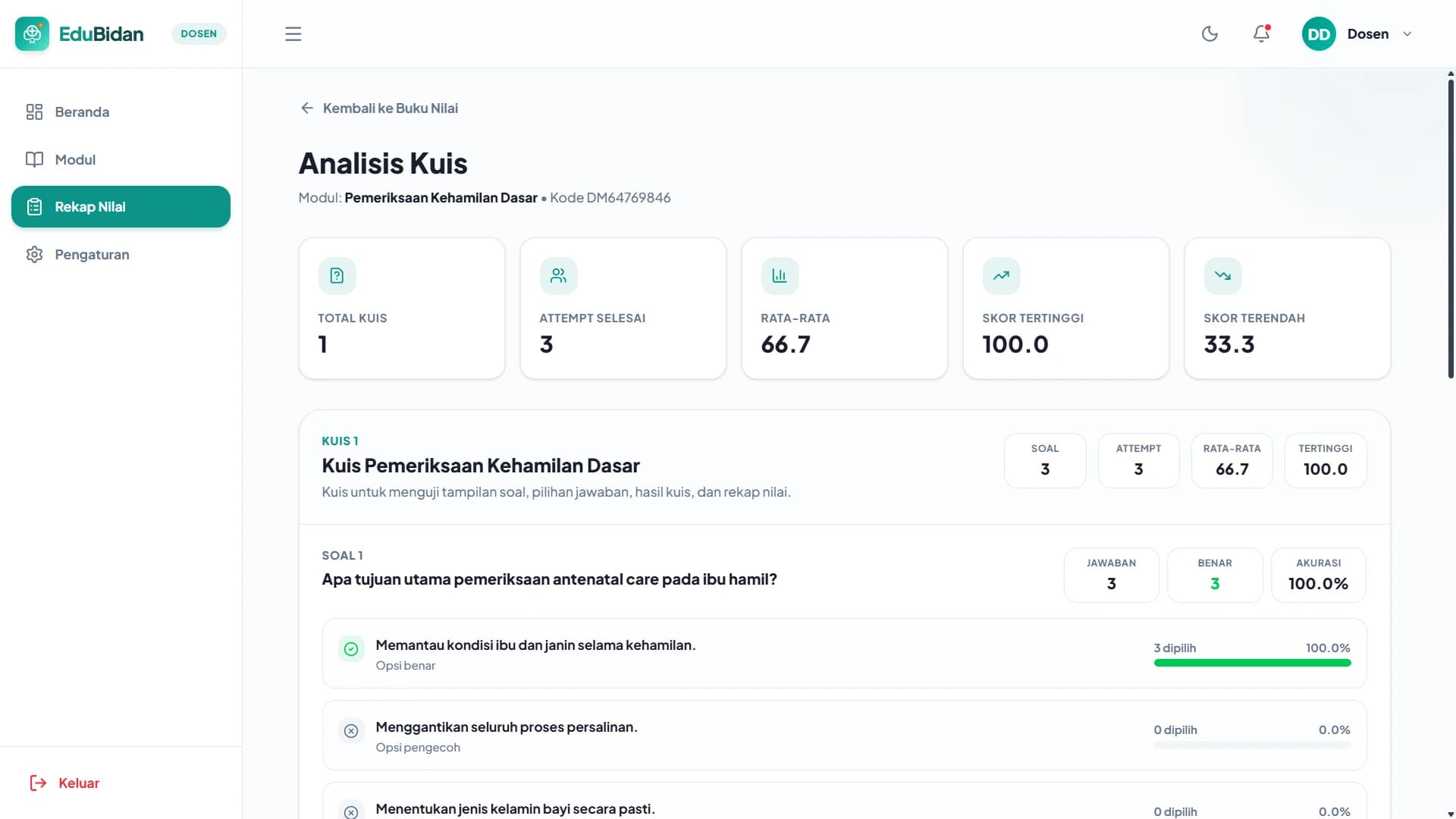1456x819 pixels.
Task: Go back via Kembali ke Buku Nilai
Action: 378,108
